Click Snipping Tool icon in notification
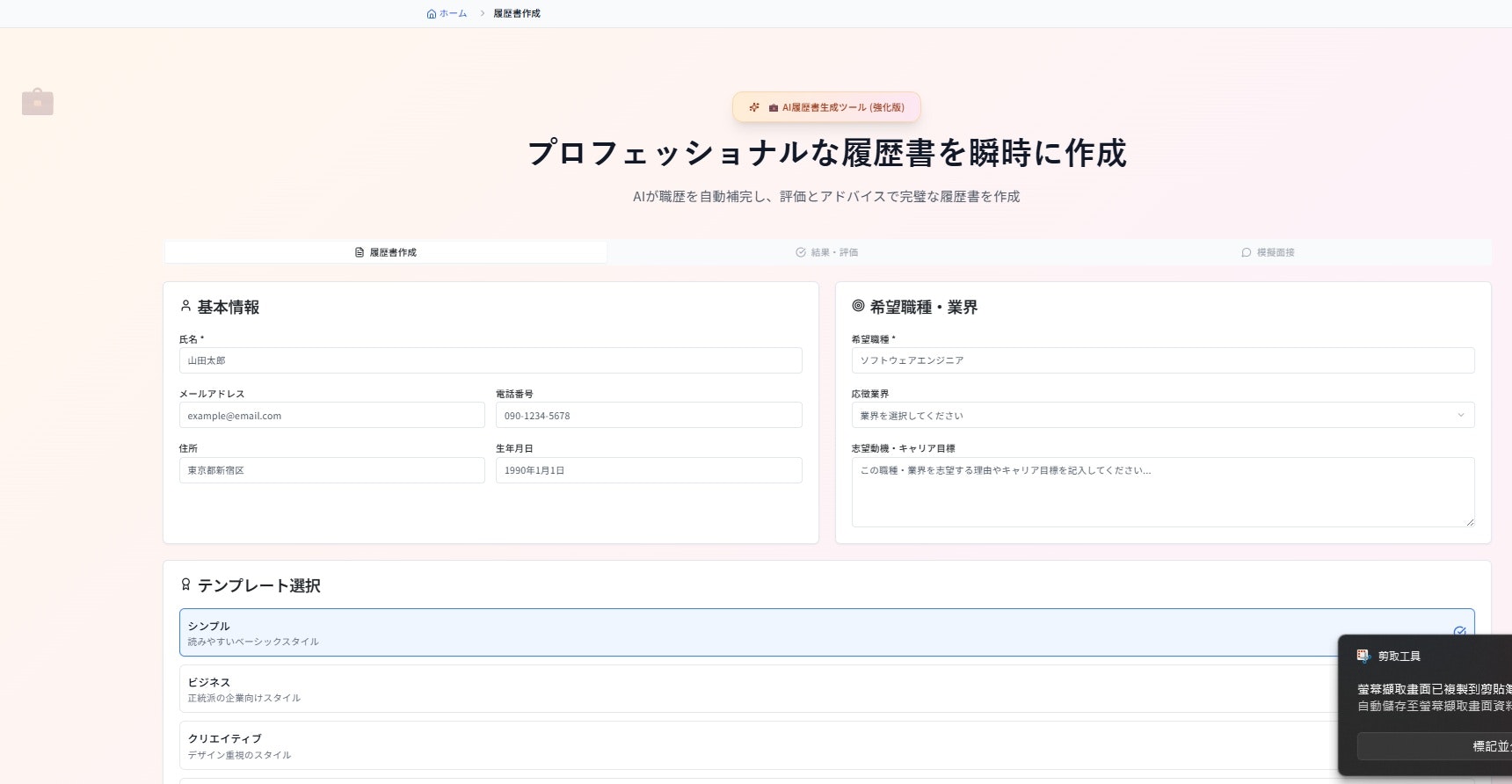The height and width of the screenshot is (784, 1512). click(x=1363, y=656)
